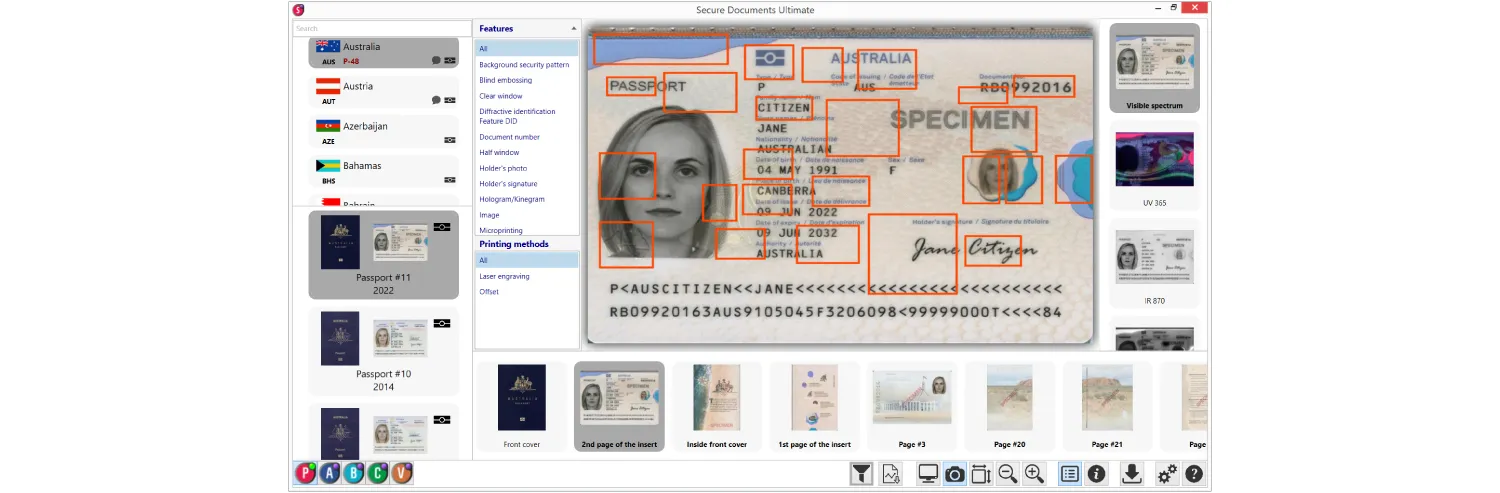The image size is (1500, 493).
Task: Zoom in with the plus magnifier
Action: tap(1034, 474)
